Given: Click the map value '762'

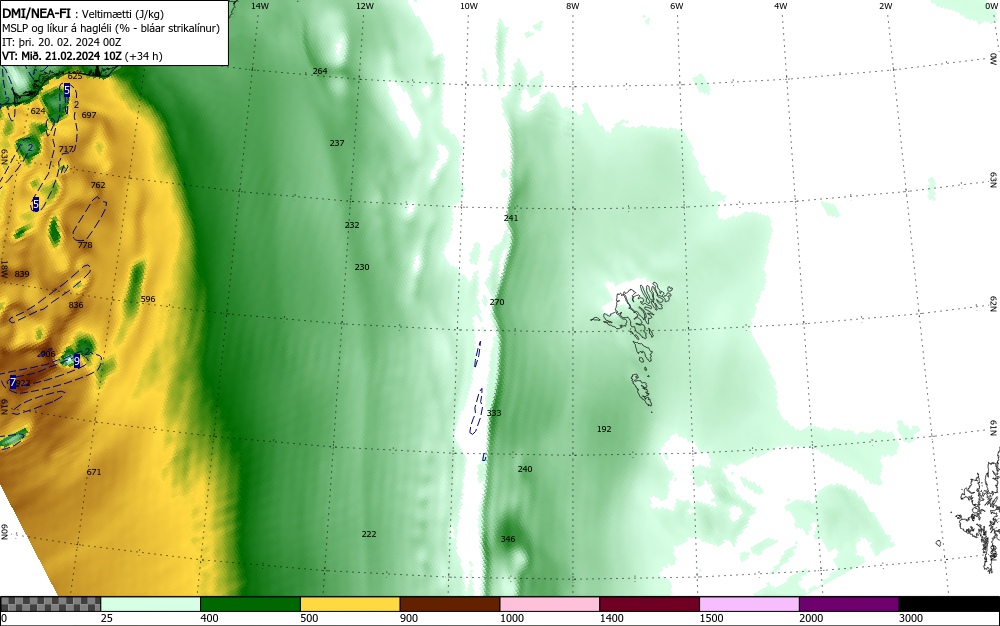Looking at the screenshot, I should pos(98,186).
